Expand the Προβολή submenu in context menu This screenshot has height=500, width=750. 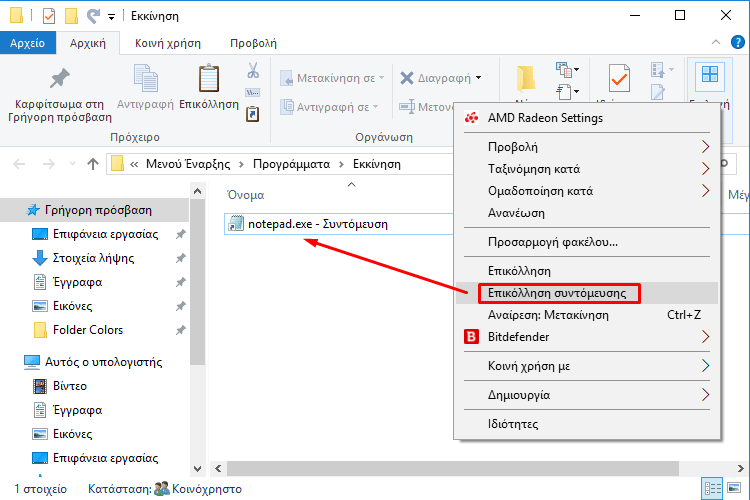click(x=587, y=146)
